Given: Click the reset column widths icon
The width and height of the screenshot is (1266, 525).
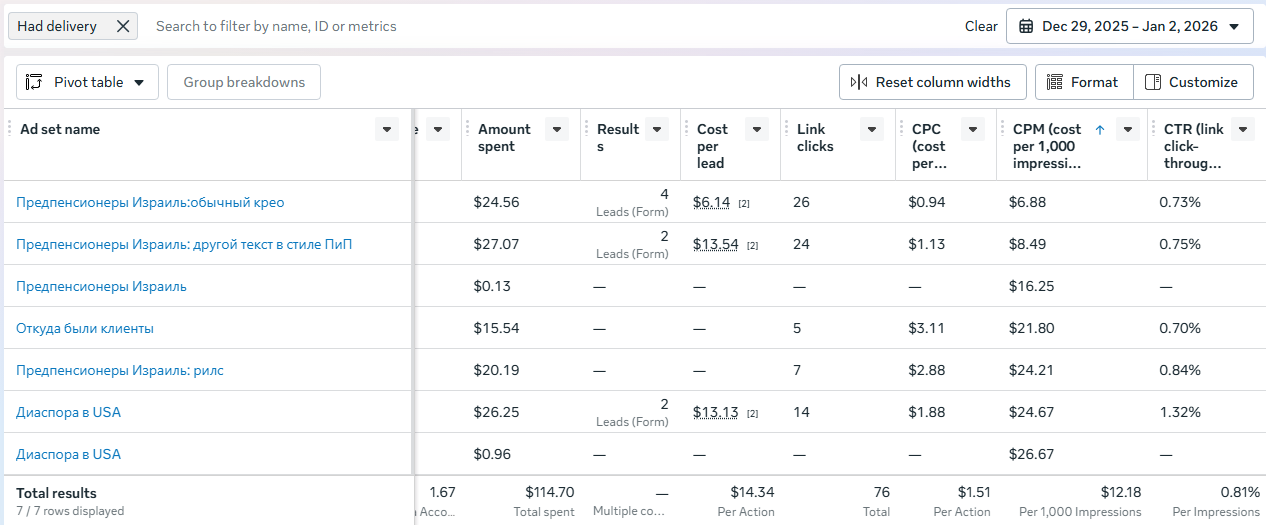Looking at the screenshot, I should 858,82.
